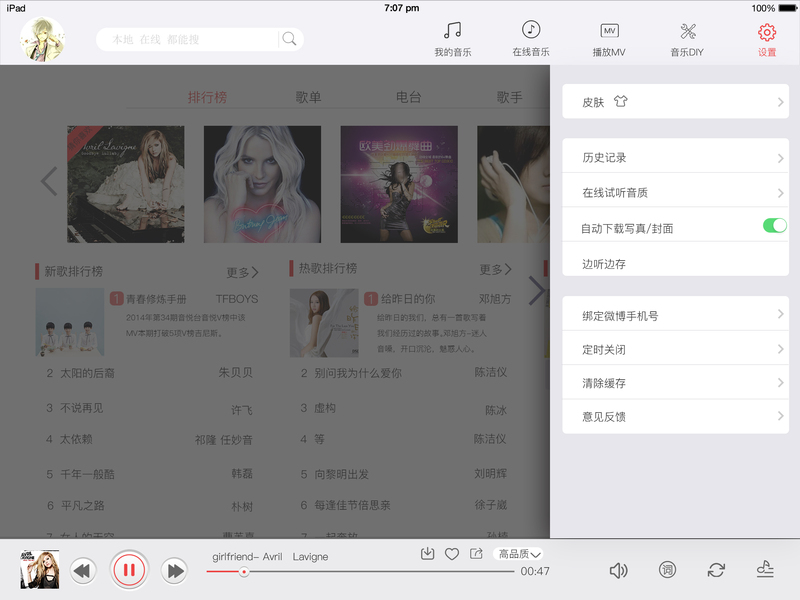Click artist name 朱贝贝
Viewport: 800px width, 600px height.
tap(235, 373)
